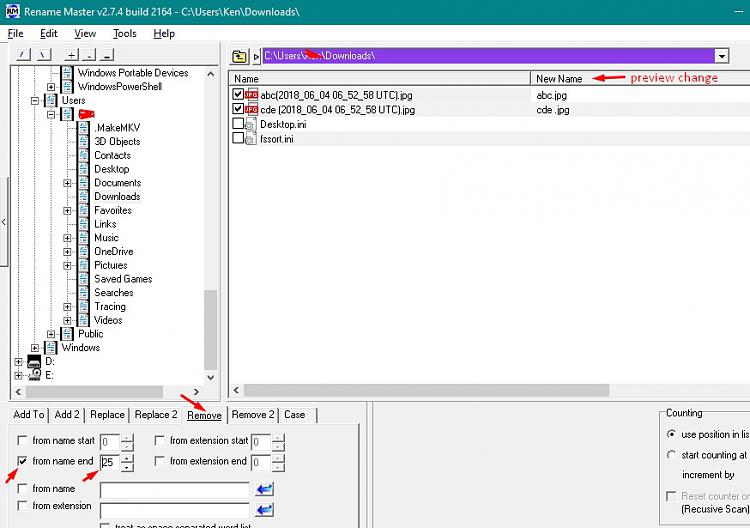Expand the OneDrive tree node
This screenshot has width=750, height=528.
pyautogui.click(x=67, y=252)
